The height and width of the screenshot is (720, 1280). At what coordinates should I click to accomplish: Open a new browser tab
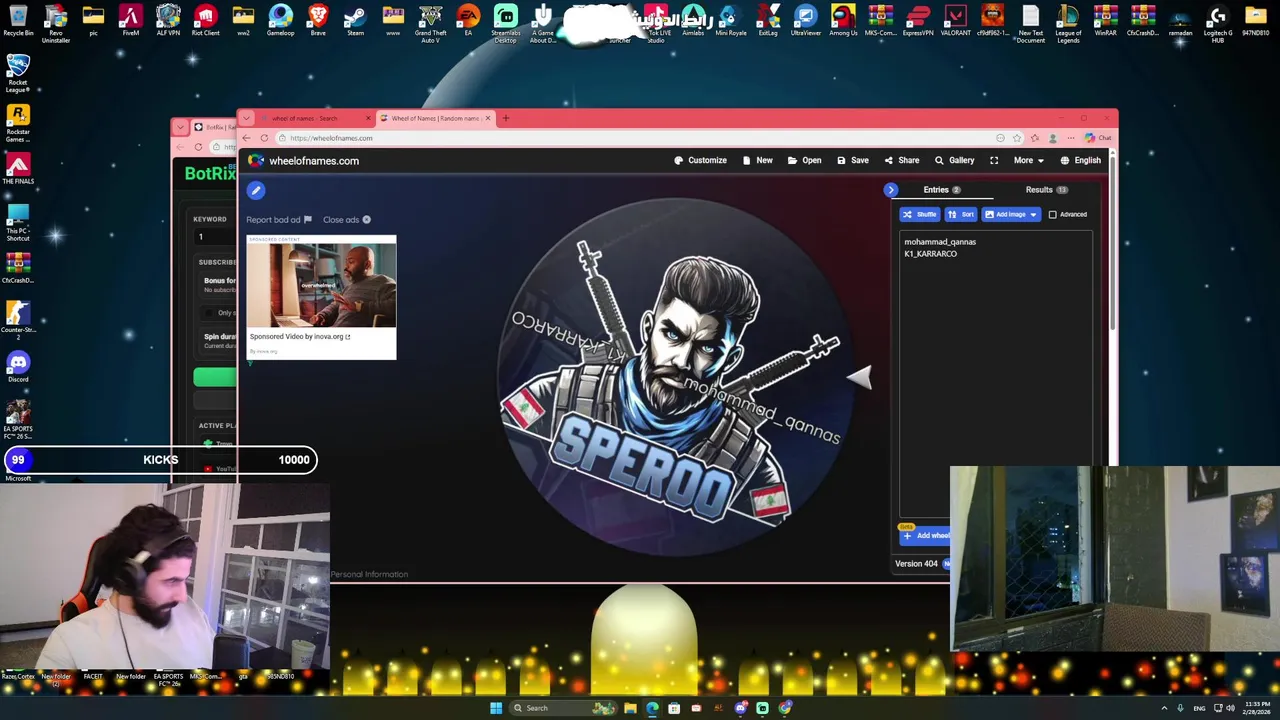point(505,118)
